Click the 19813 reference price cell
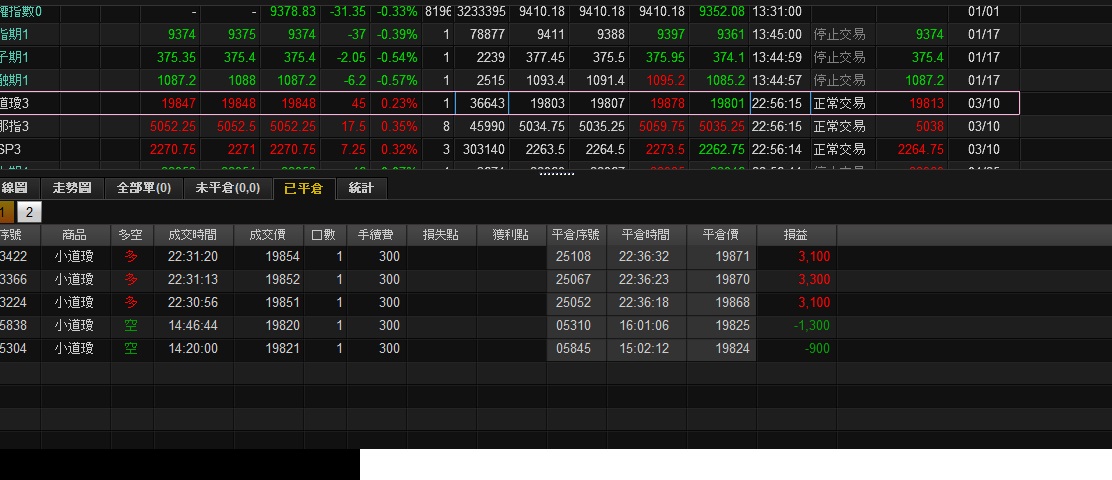The height and width of the screenshot is (480, 1112). (927, 104)
